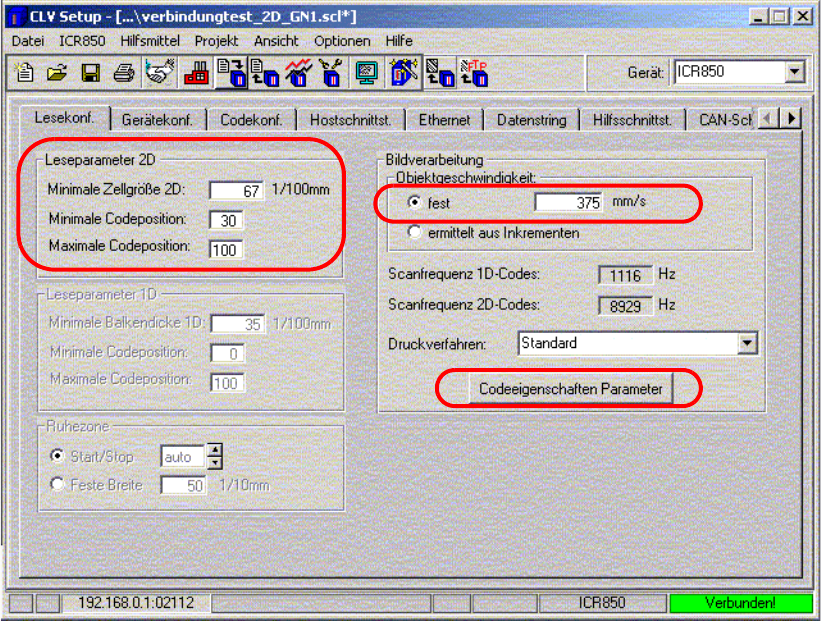This screenshot has width=821, height=621.
Task: Open the Optionen menu
Action: [x=342, y=41]
